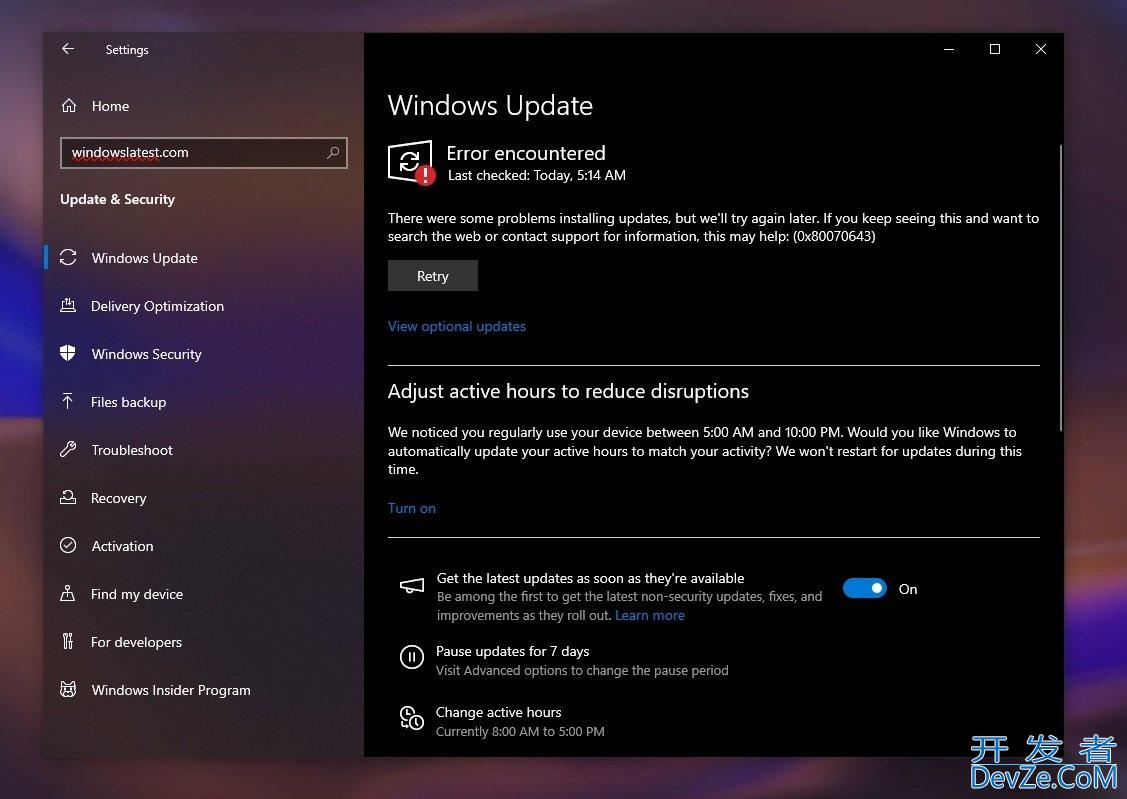This screenshot has height=799, width=1127.
Task: Go to Activation settings
Action: click(x=122, y=546)
